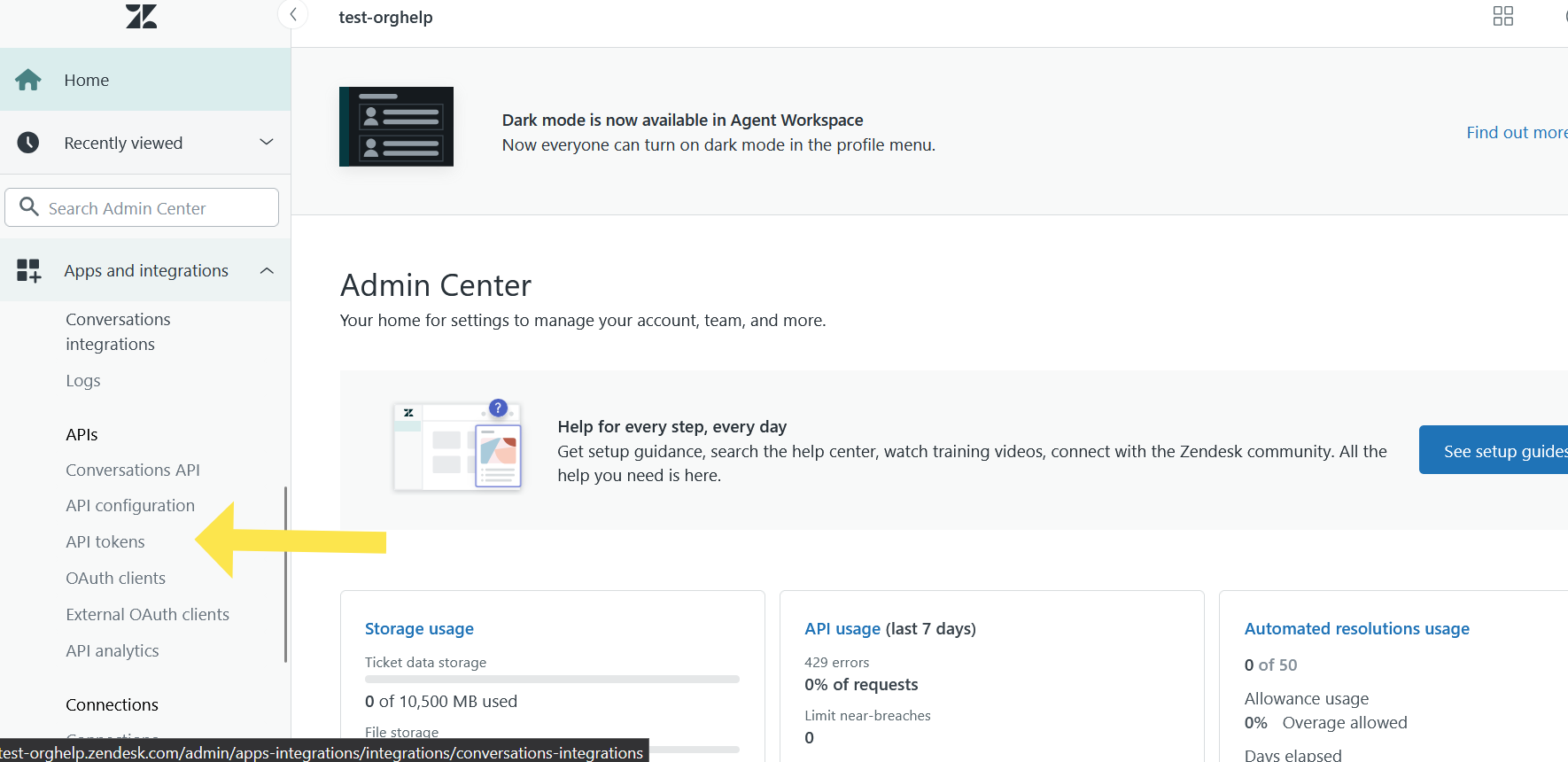
Task: Click the Zendesk logo icon
Action: click(x=141, y=16)
